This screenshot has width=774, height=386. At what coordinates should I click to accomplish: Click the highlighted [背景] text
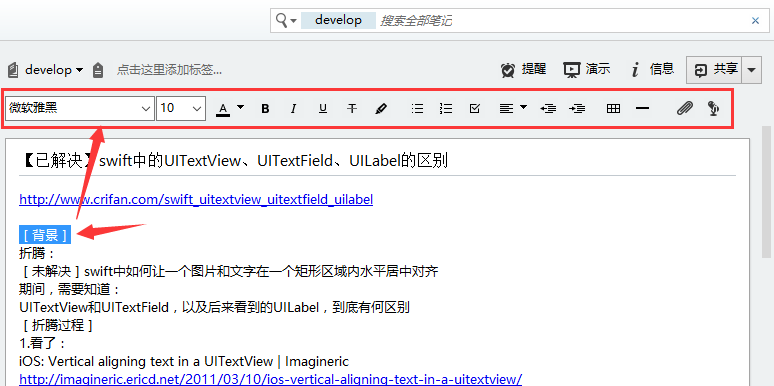(45, 235)
